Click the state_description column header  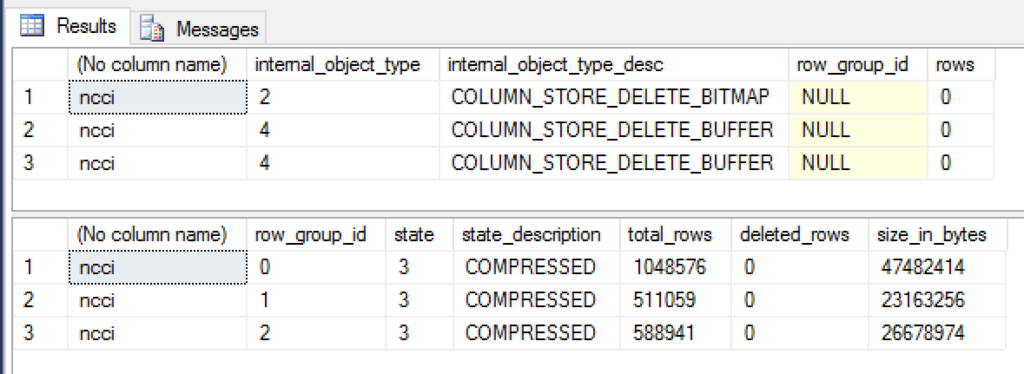tap(536, 234)
